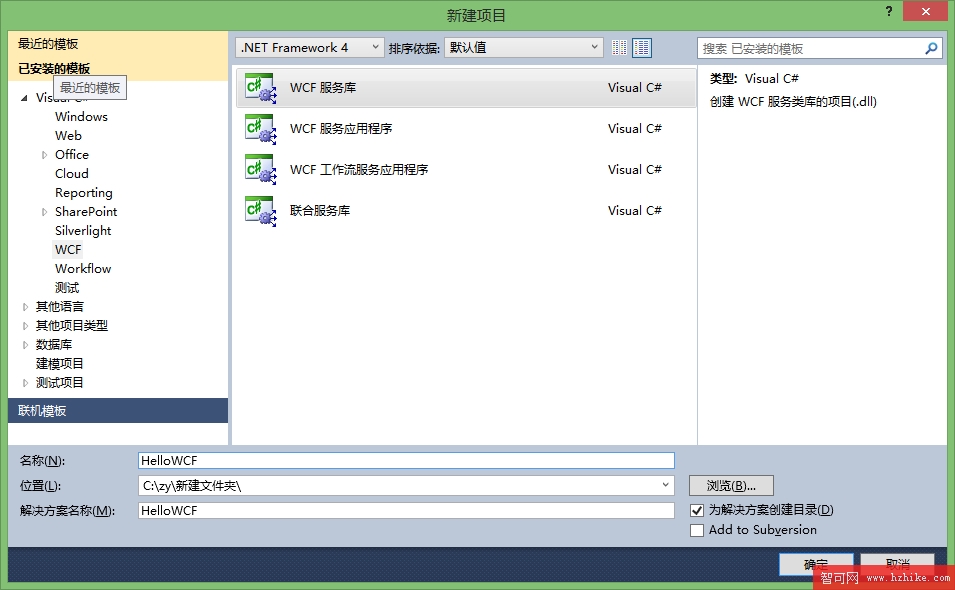This screenshot has height=590, width=955.
Task: Open the 联机模板 section
Action: click(118, 411)
